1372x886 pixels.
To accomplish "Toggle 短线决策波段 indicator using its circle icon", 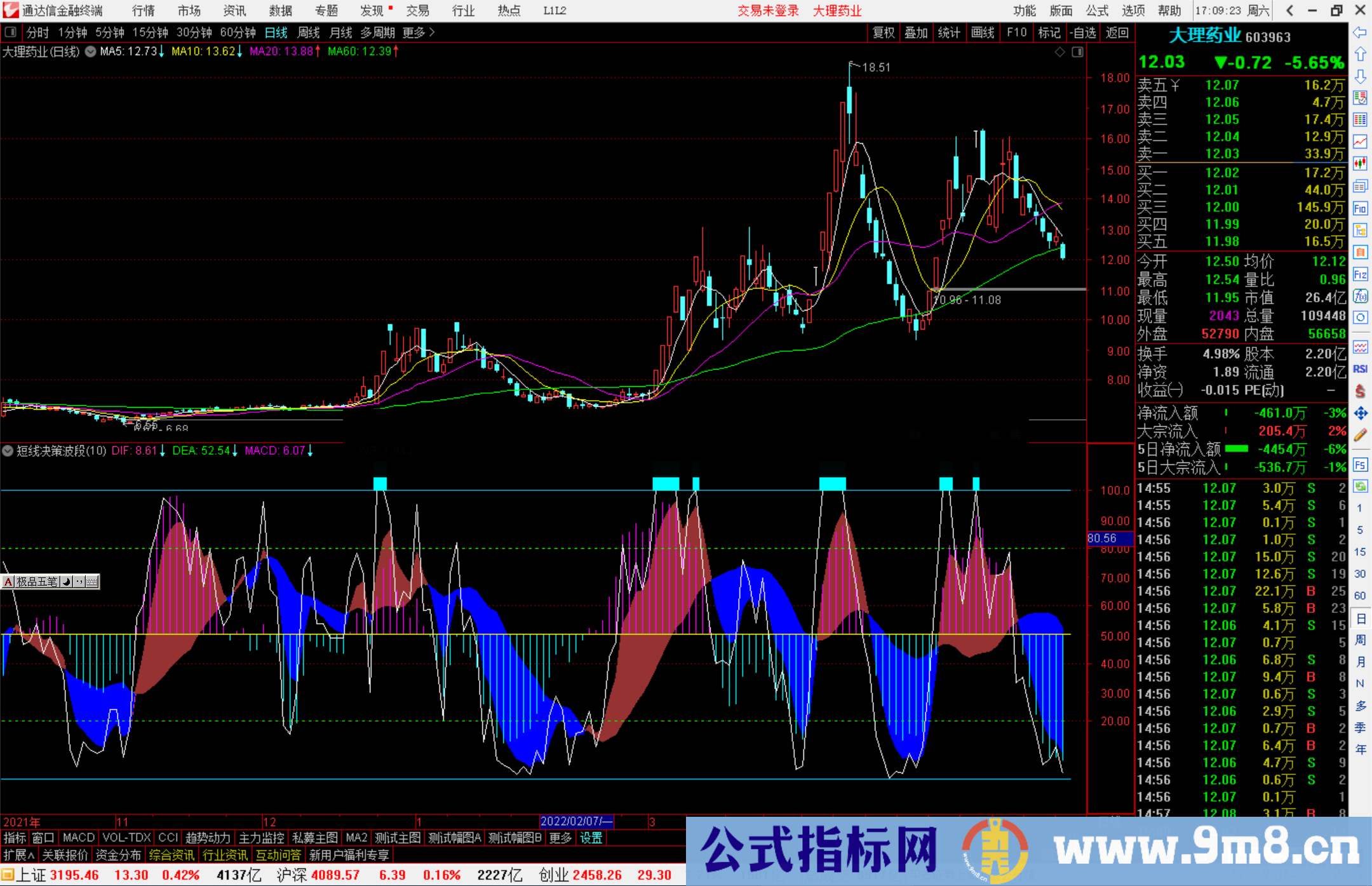I will 8,451.
